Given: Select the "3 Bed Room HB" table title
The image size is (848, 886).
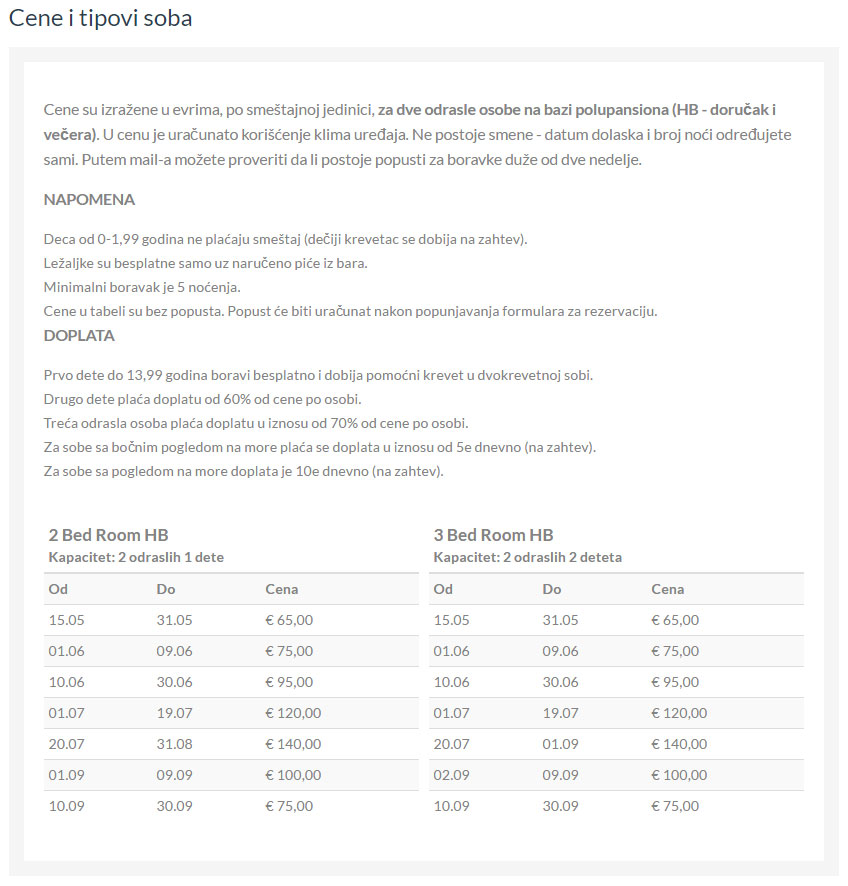Looking at the screenshot, I should 493,535.
